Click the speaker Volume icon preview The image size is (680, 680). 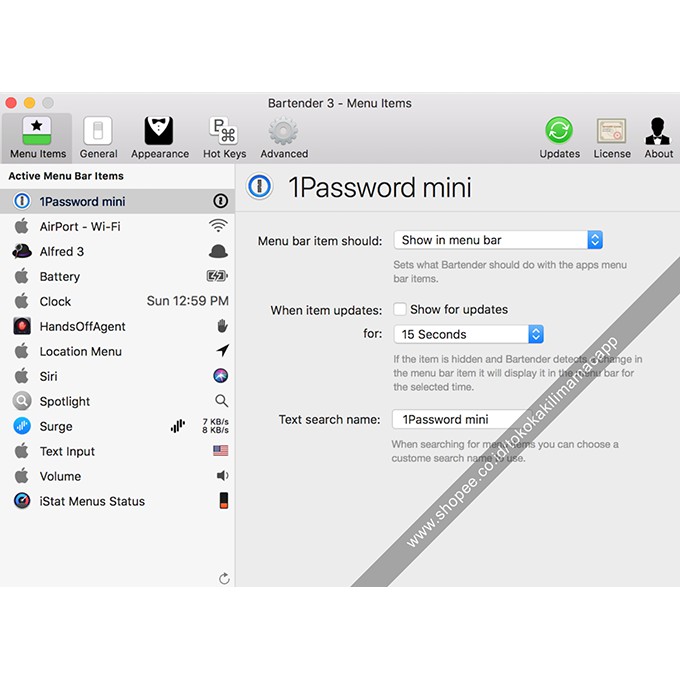(x=222, y=476)
